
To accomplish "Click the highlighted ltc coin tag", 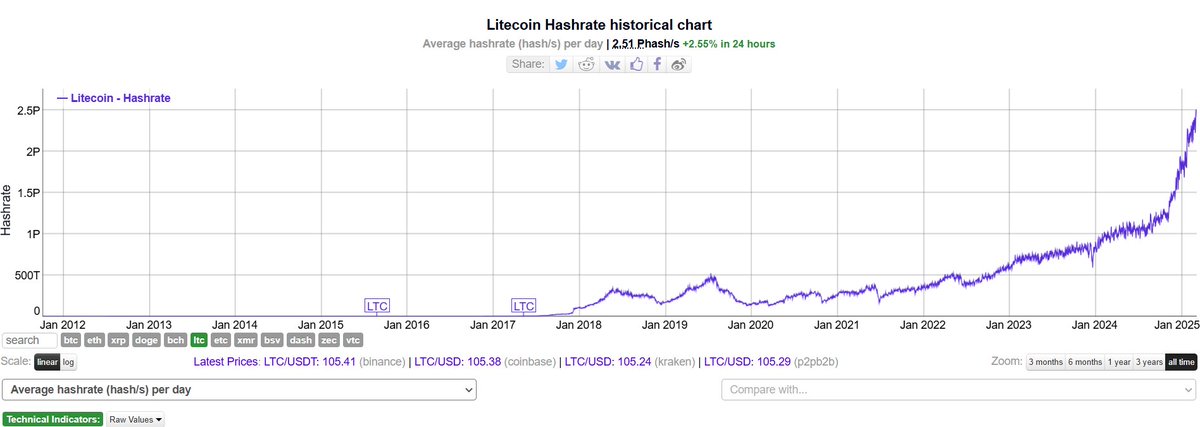I will click(199, 340).
